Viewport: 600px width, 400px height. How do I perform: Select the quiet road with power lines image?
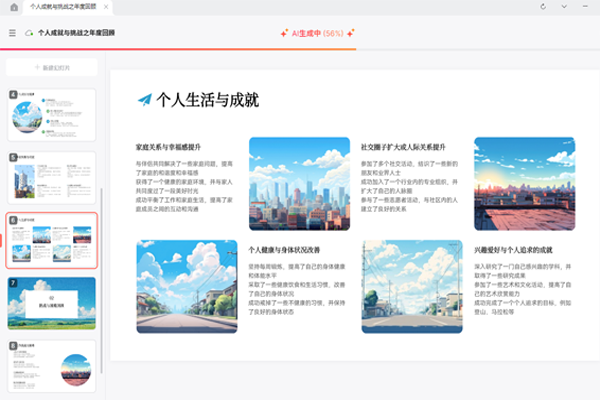pyautogui.click(x=412, y=287)
